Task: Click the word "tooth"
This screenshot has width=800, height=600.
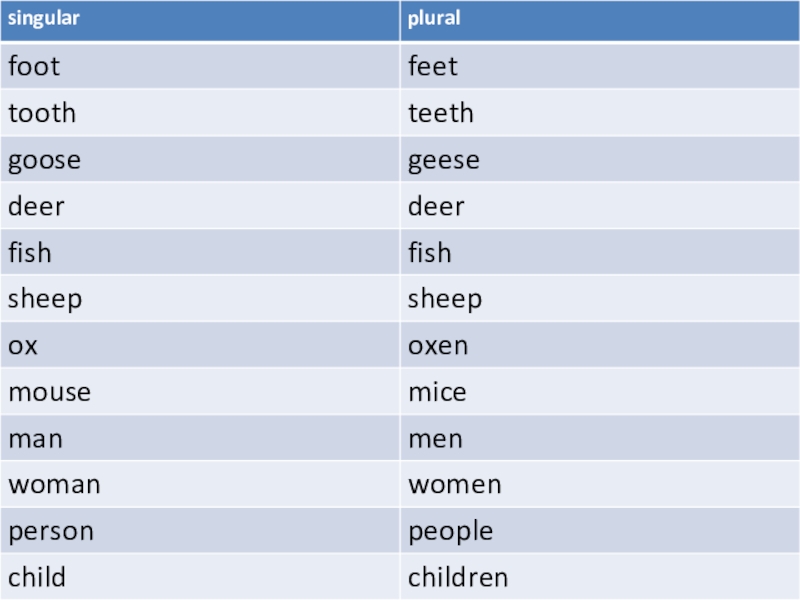Action: tap(42, 113)
